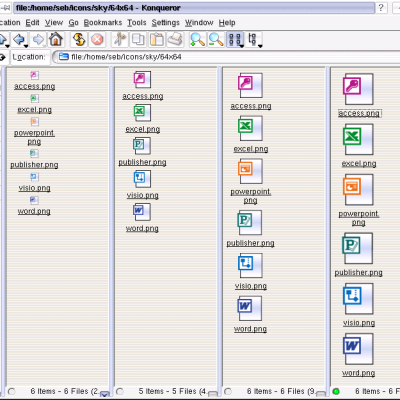Viewport: 400px width, 400px height.
Task: Print with the printer icon
Action: (175, 39)
